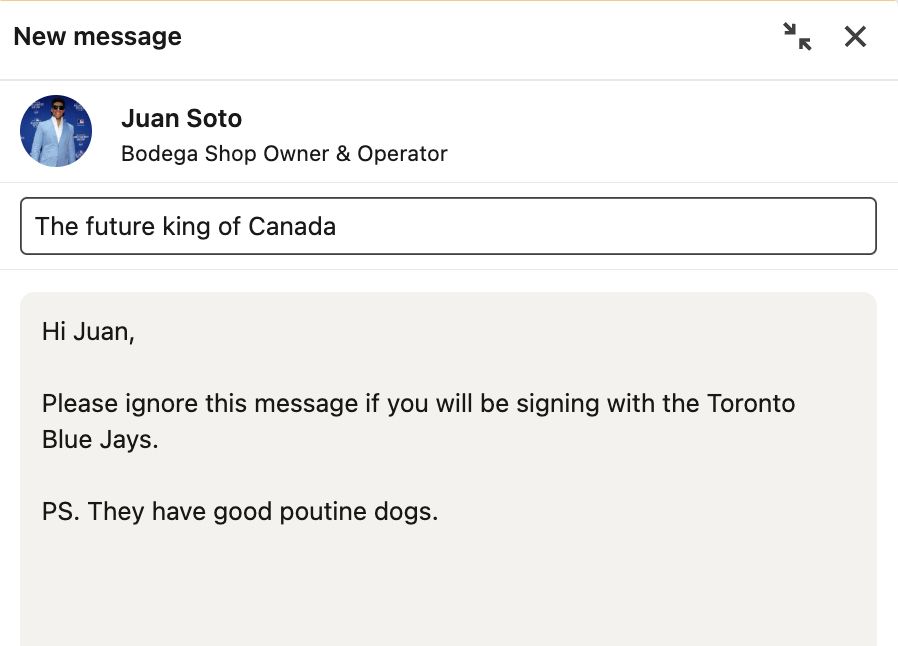
Task: Click the word "Toronto" in the message
Action: [751, 404]
